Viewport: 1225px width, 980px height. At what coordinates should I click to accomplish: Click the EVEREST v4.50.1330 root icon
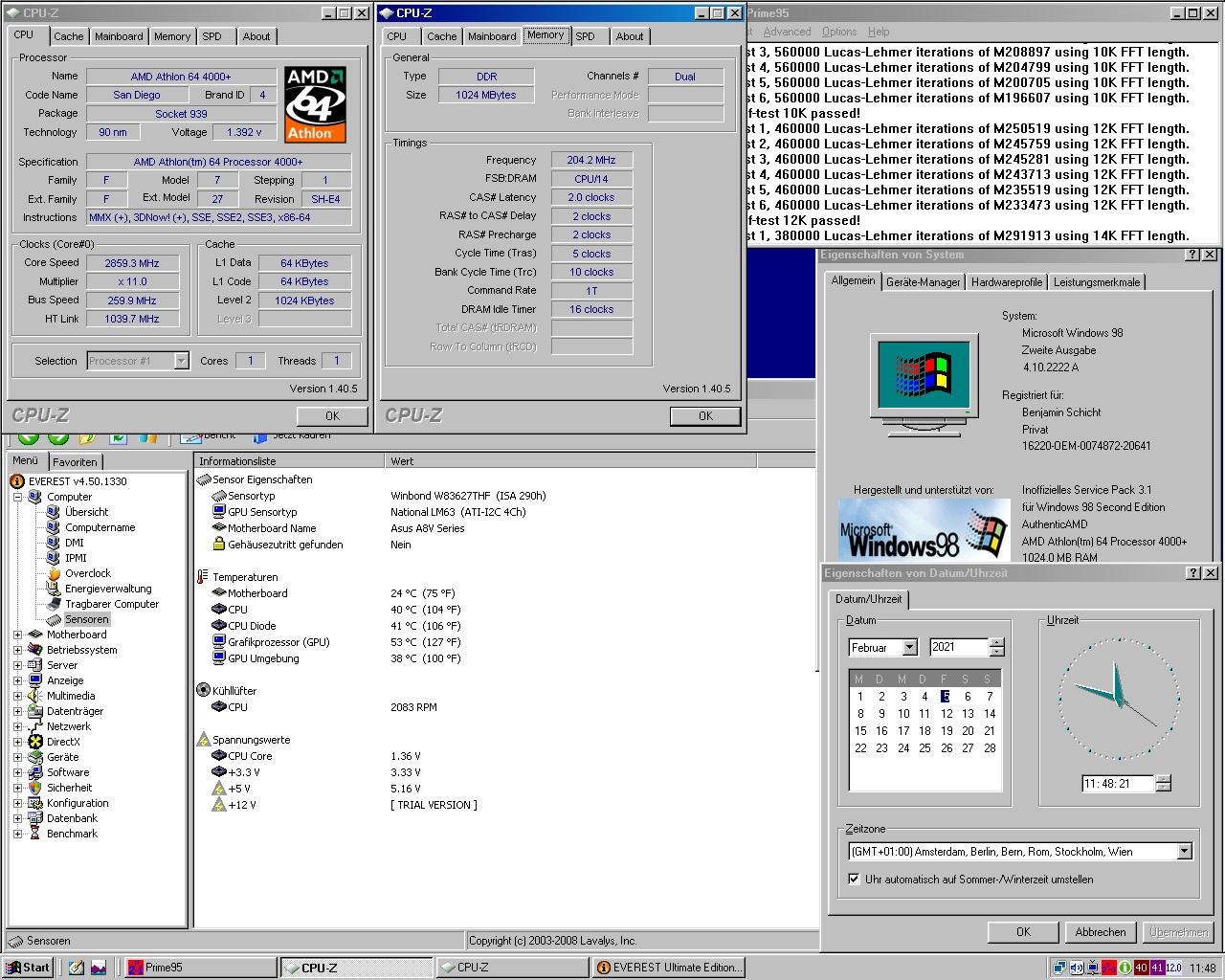[x=17, y=481]
